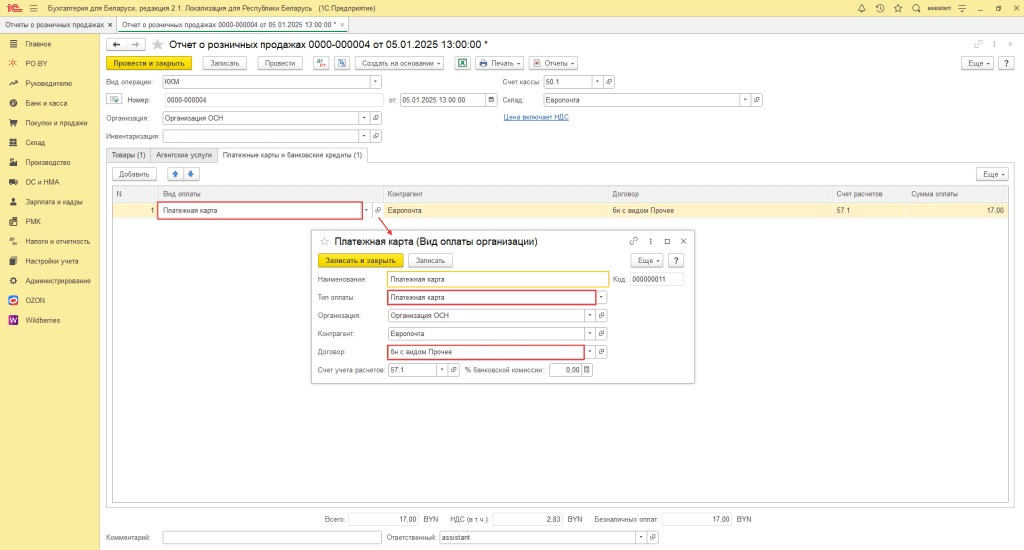Click Добавить button above table
This screenshot has width=1024, height=550.
click(x=134, y=174)
